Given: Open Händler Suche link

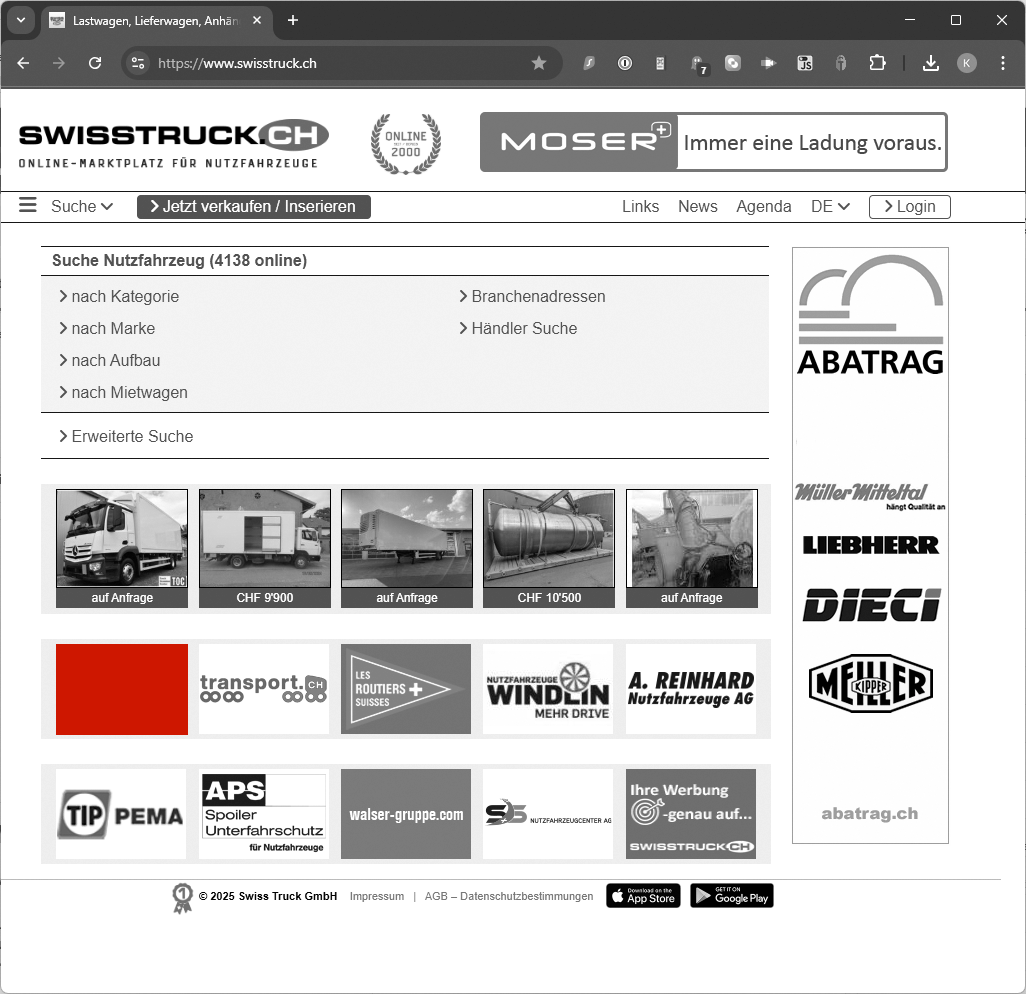Looking at the screenshot, I should tap(518, 328).
